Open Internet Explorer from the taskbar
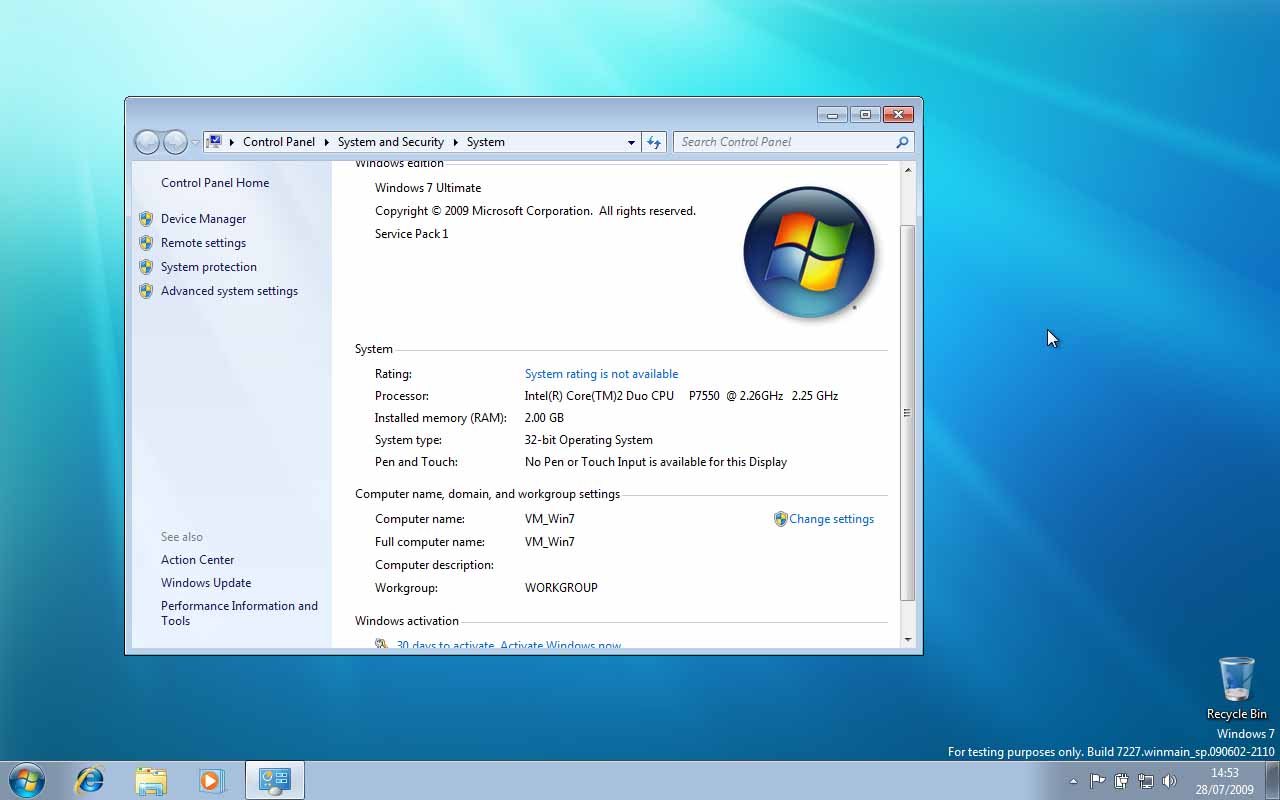 [90, 780]
